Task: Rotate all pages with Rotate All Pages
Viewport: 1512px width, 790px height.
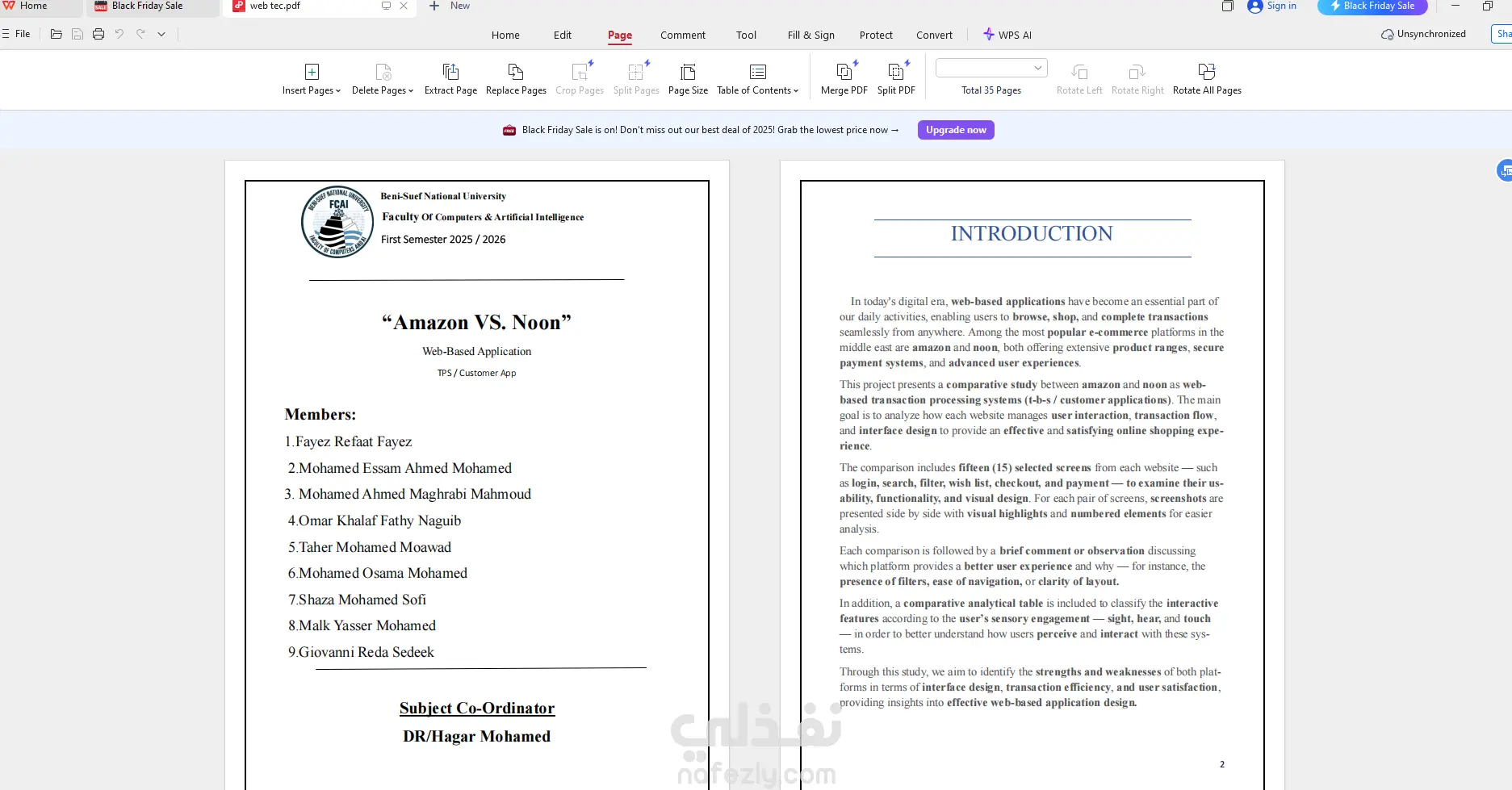Action: tap(1207, 79)
